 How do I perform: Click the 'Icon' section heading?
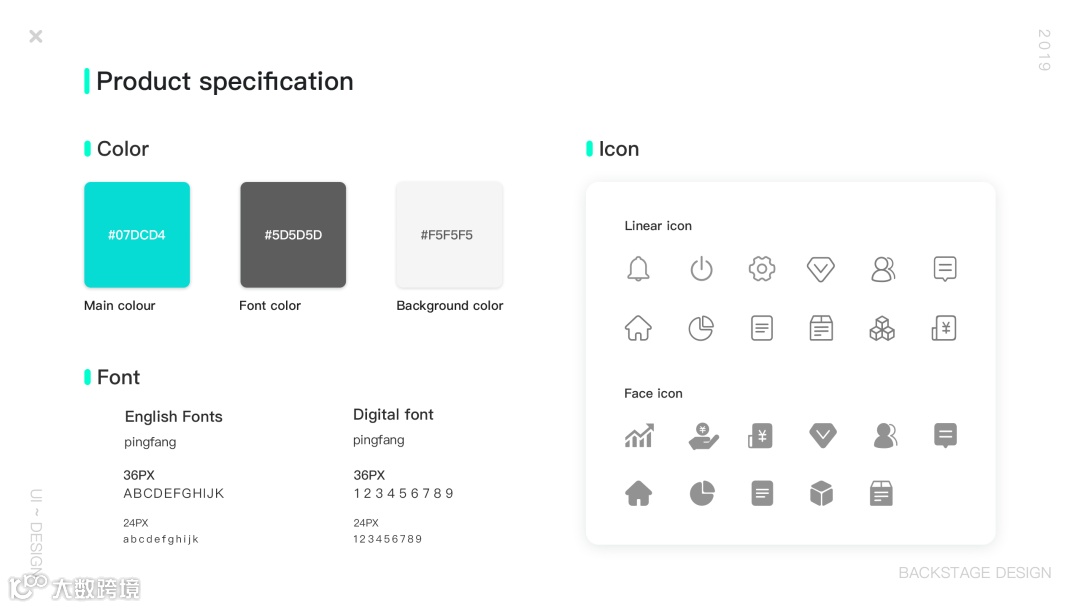(619, 149)
